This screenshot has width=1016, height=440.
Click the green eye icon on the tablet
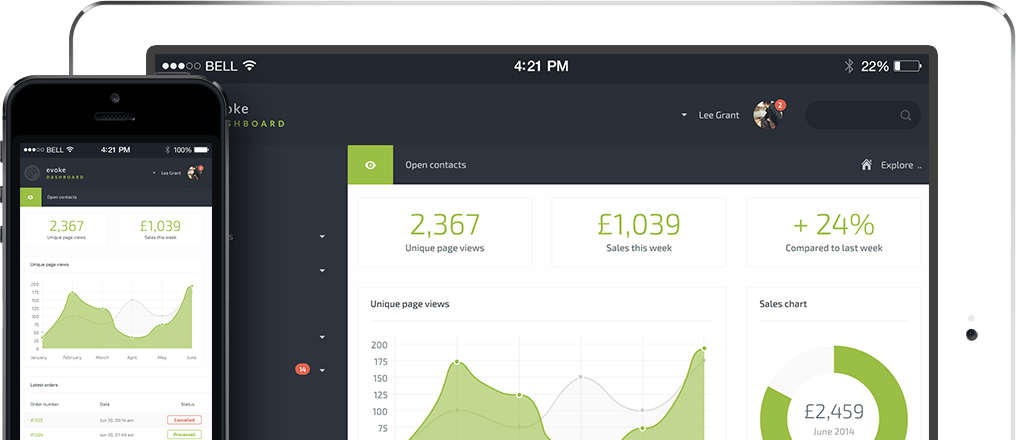(370, 165)
